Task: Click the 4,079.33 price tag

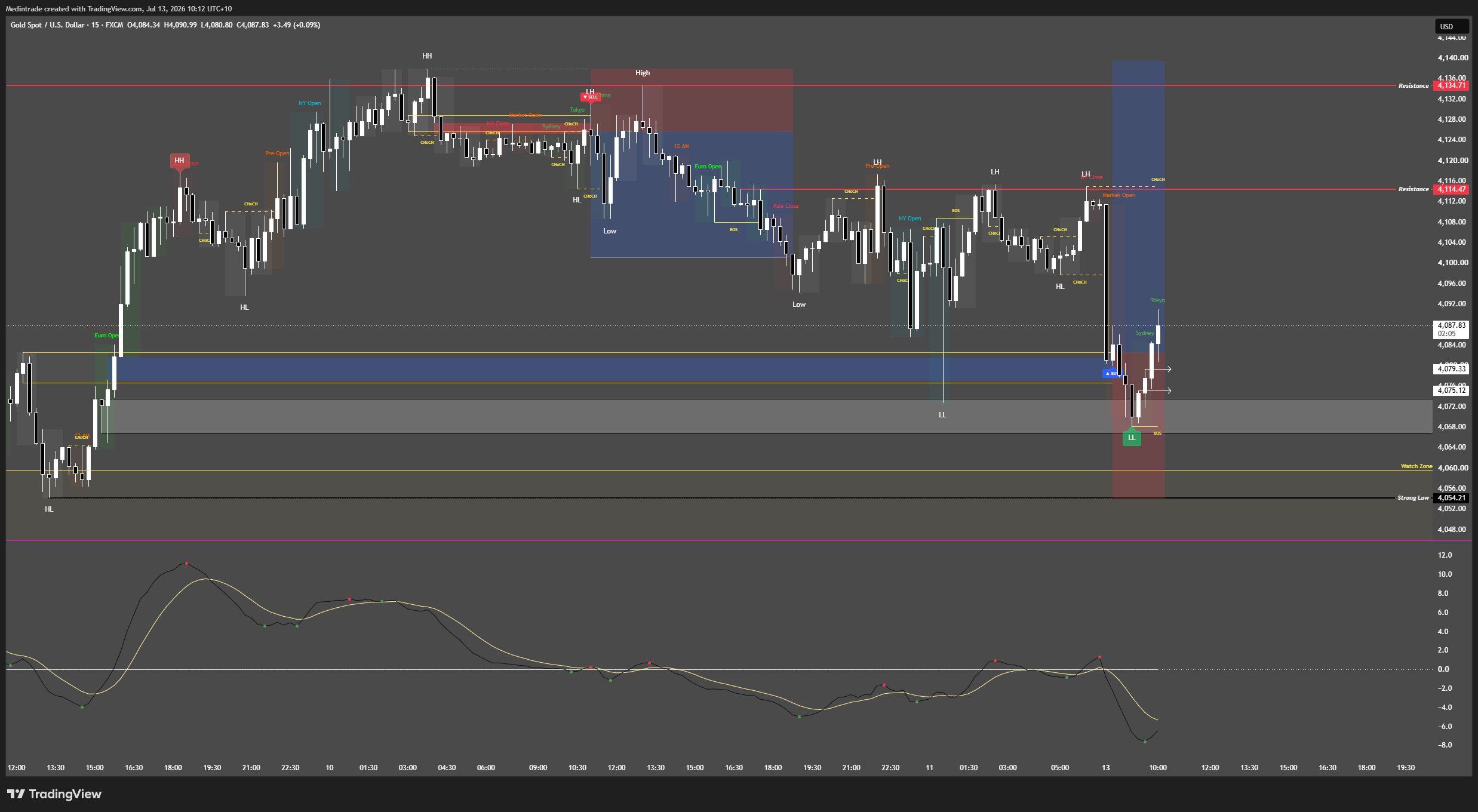Action: [1451, 369]
